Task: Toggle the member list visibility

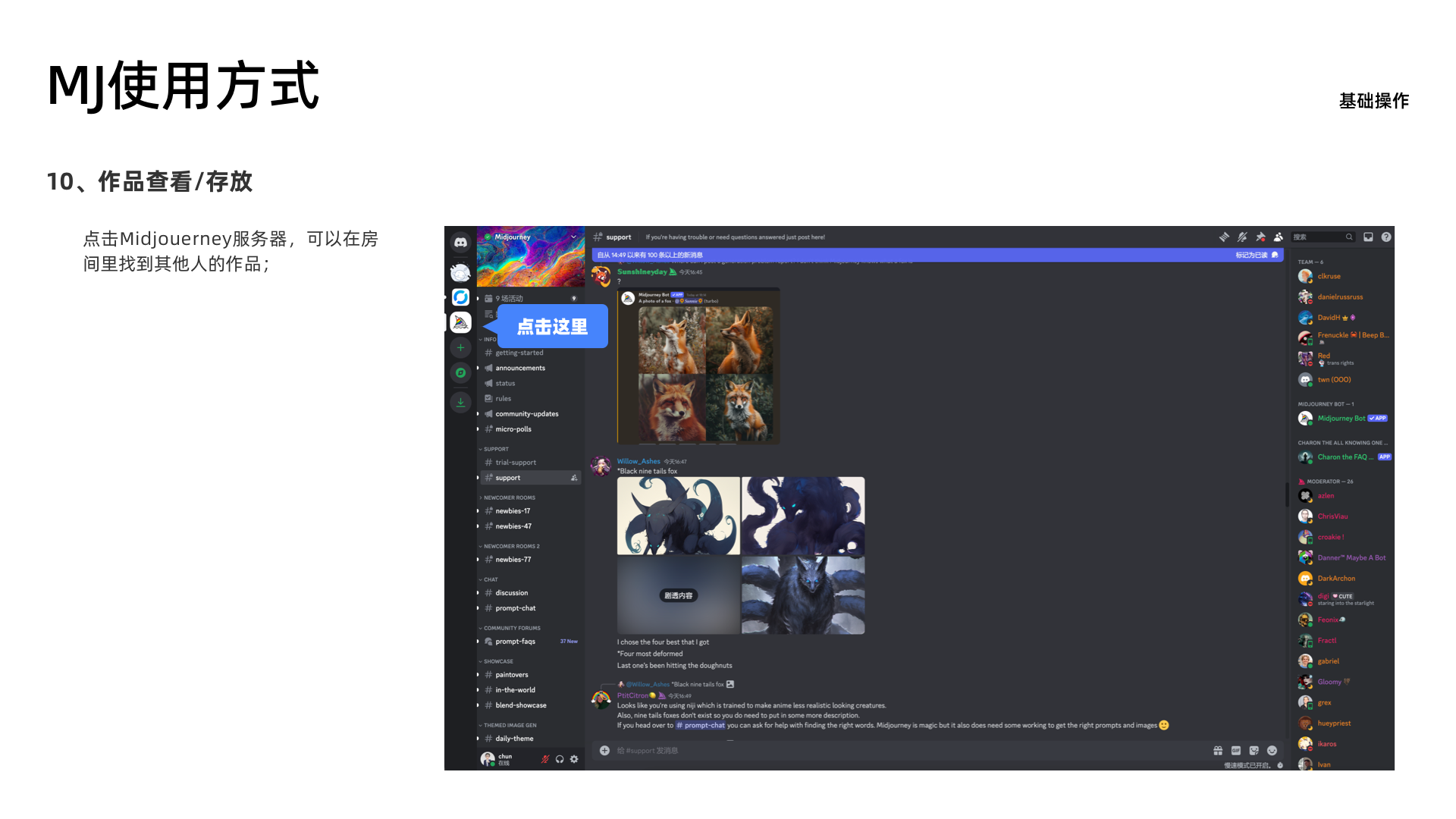Action: (1279, 237)
